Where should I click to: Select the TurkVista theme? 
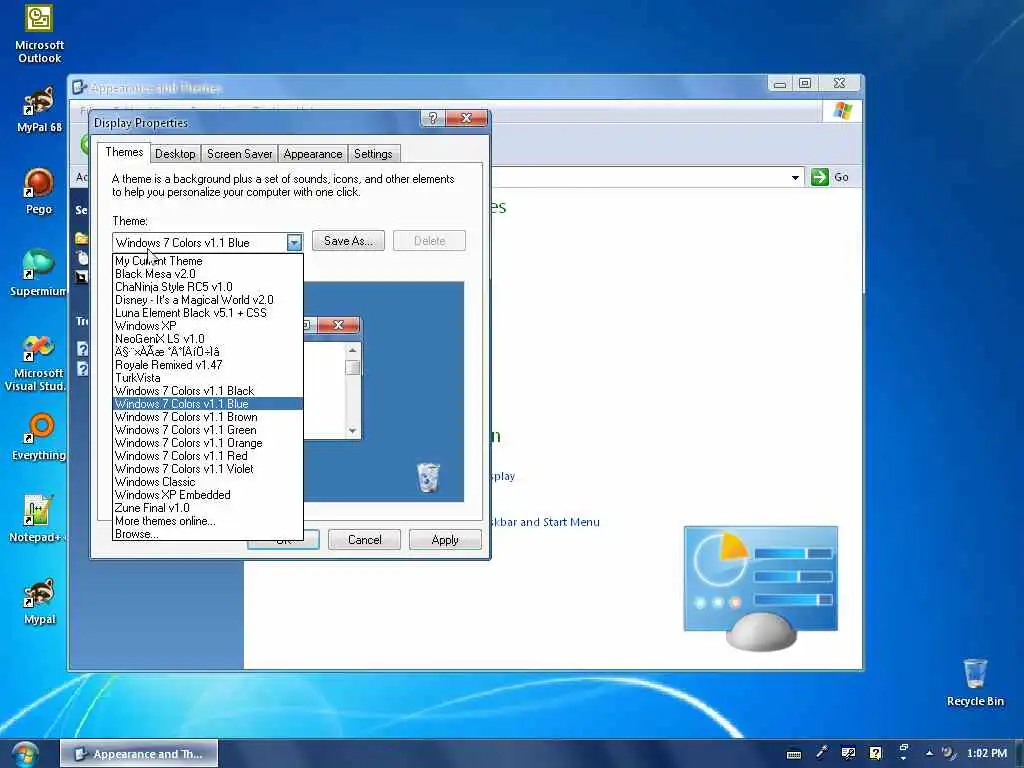click(208, 377)
